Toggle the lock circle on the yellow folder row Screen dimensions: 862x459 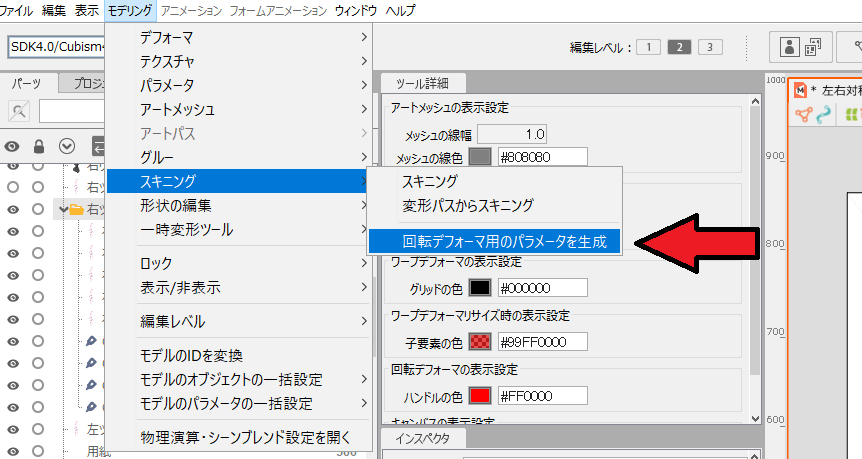click(38, 209)
